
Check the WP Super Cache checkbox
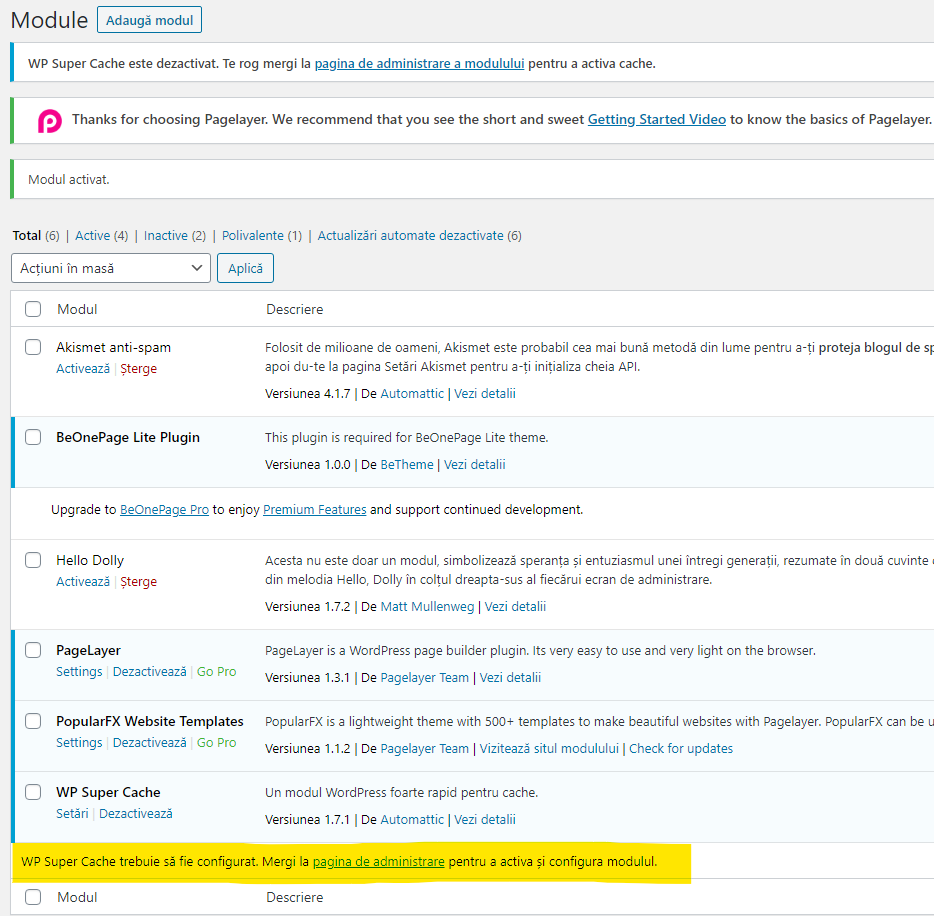(x=33, y=792)
